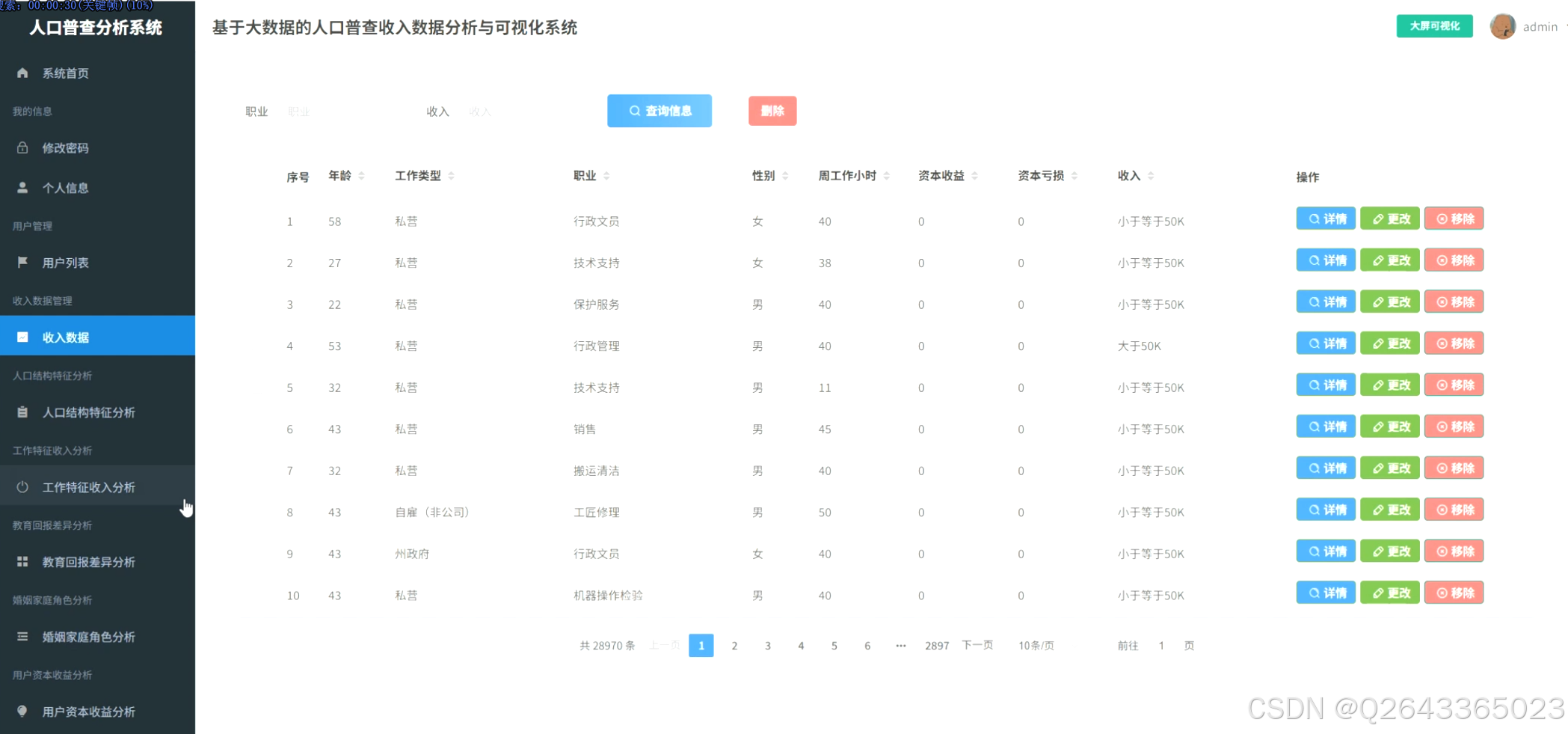Screen dimensions: 1568x734
Task: Click 移除 for row 7 搬运清洁
Action: click(x=1454, y=468)
